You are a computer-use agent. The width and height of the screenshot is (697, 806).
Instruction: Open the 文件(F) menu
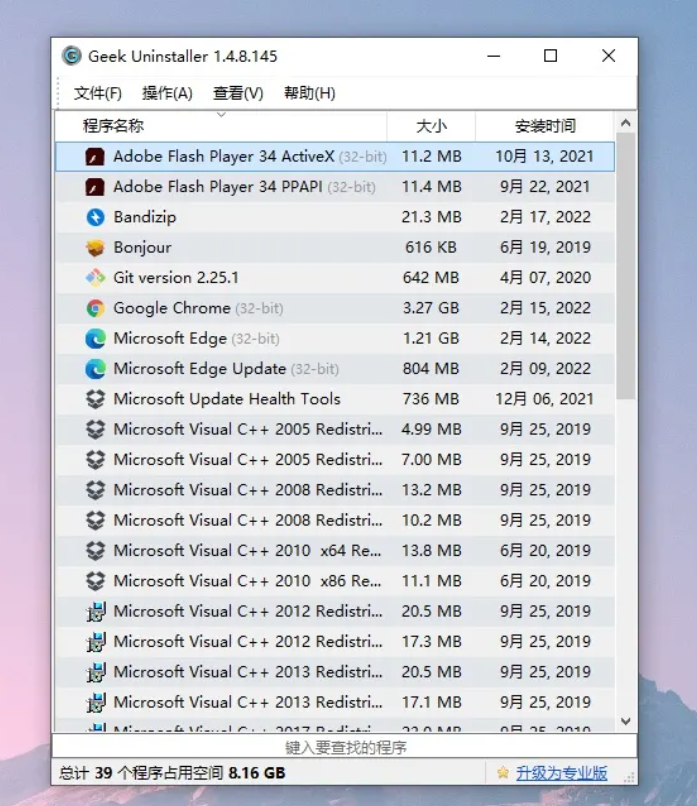tap(98, 93)
